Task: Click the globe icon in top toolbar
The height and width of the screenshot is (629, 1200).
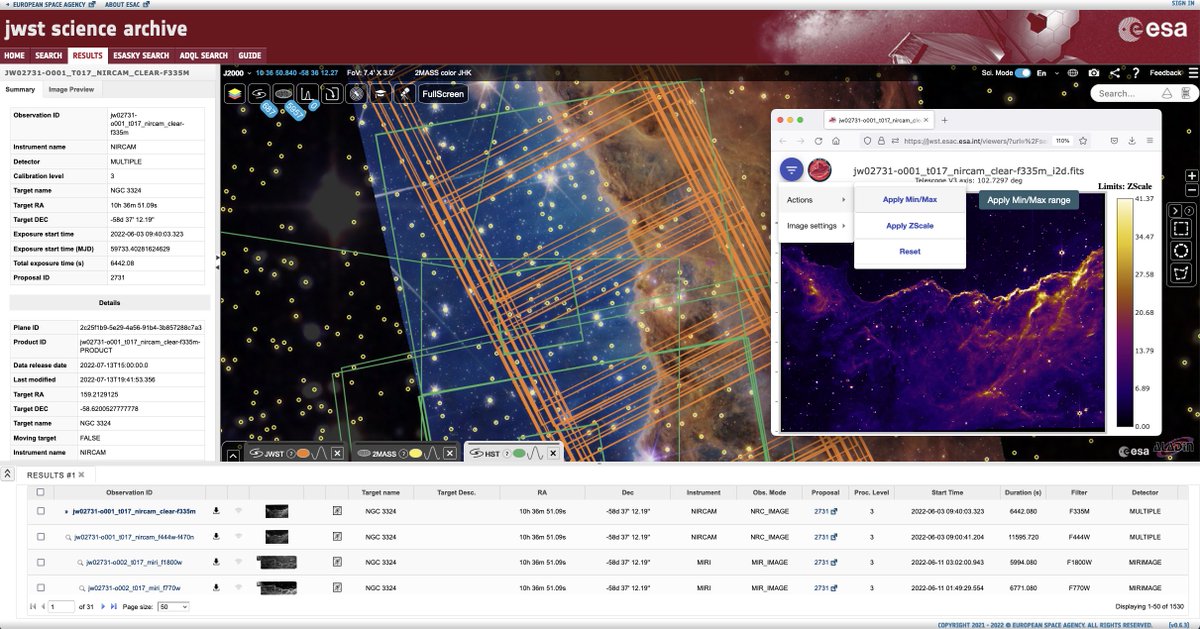Action: click(1073, 73)
